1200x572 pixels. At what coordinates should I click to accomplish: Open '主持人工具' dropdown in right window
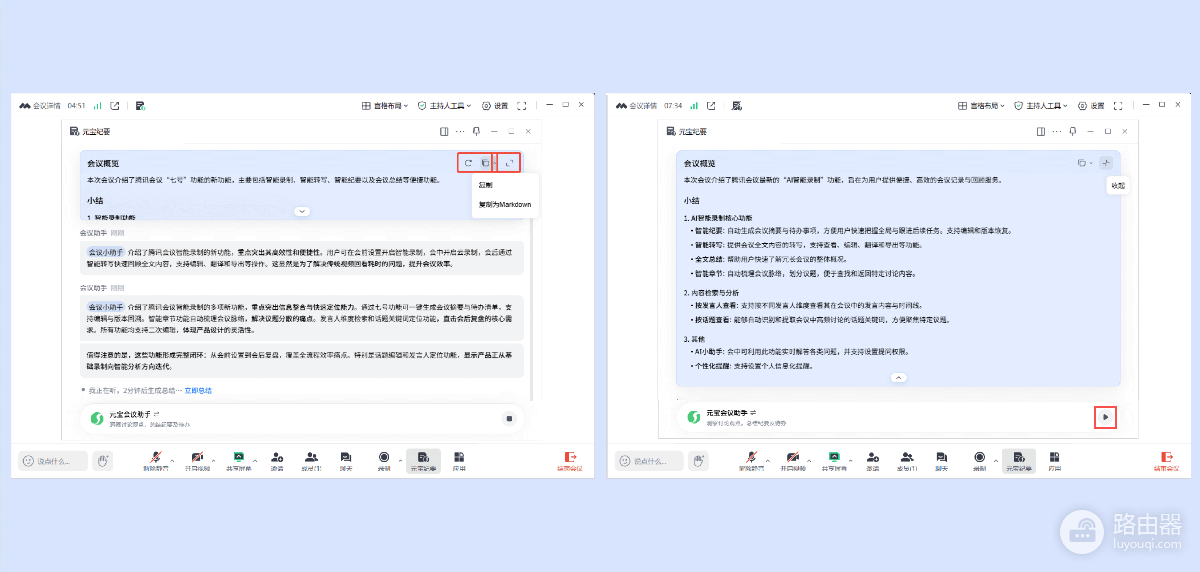1041,105
